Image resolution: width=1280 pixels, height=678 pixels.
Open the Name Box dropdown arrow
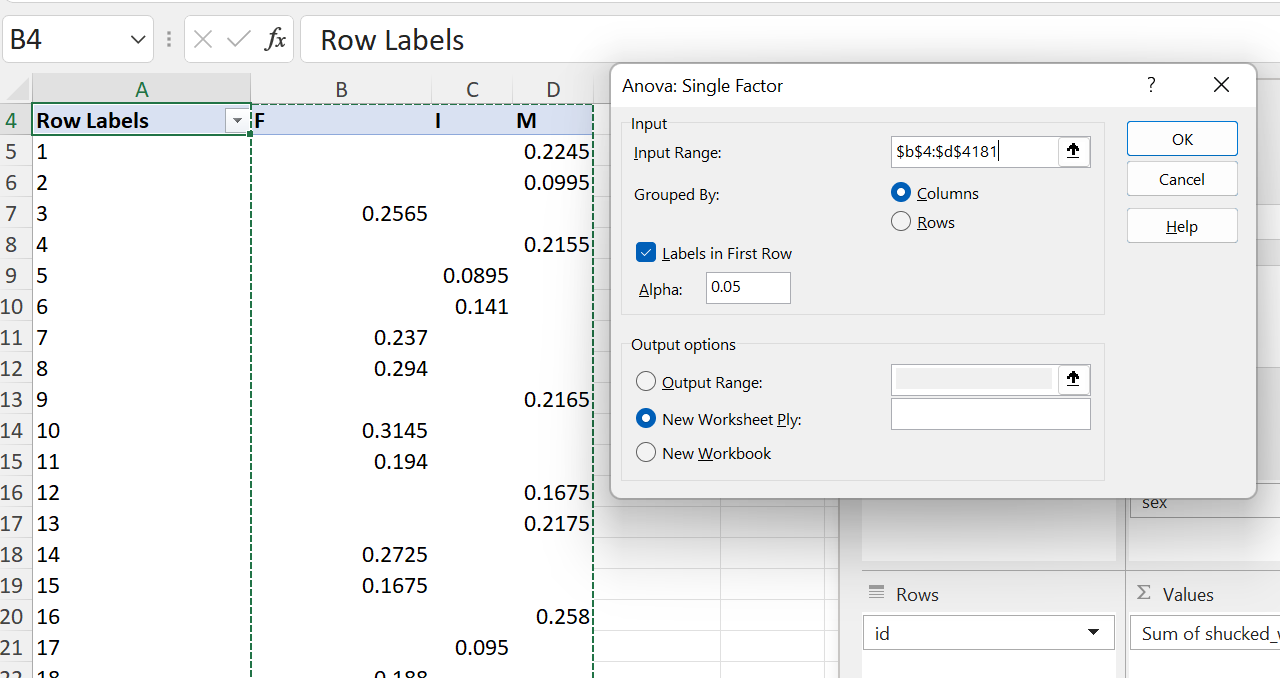click(138, 40)
